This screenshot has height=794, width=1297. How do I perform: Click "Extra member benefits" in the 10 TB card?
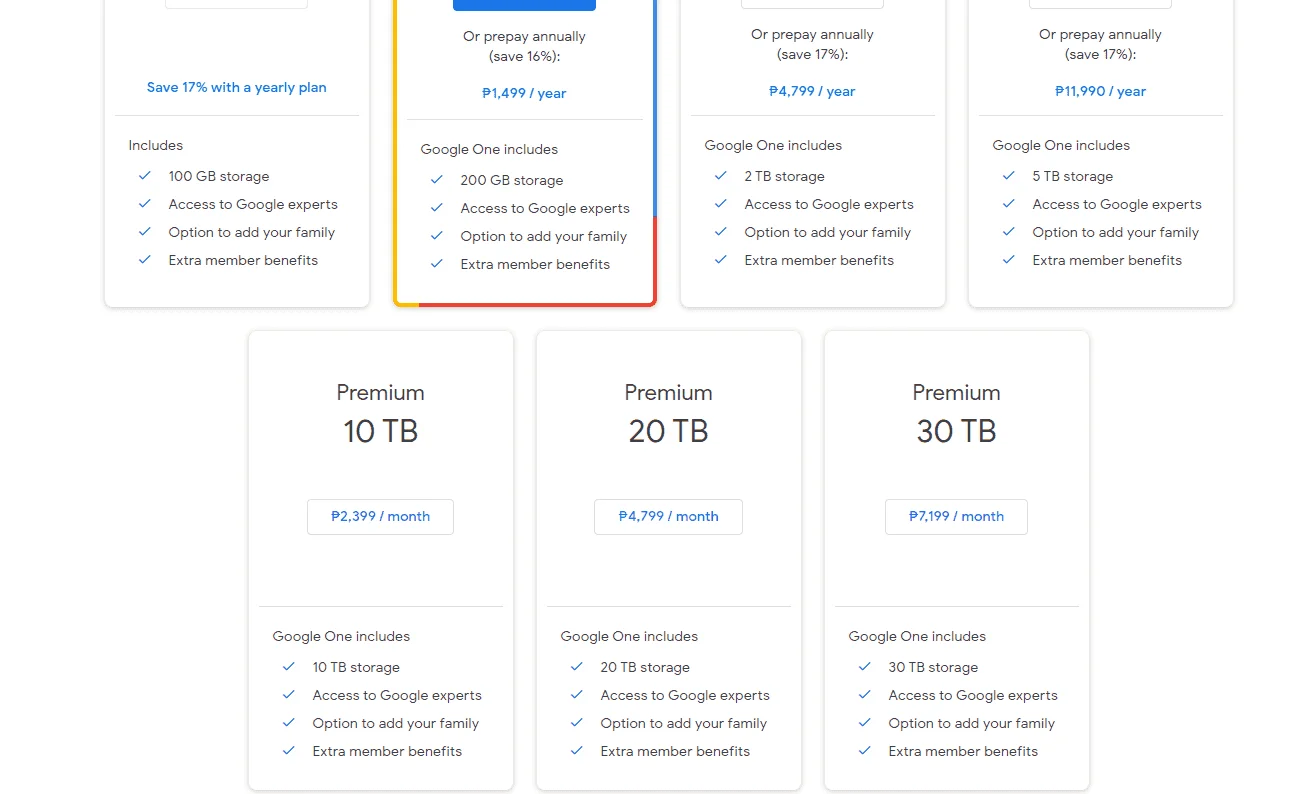387,751
